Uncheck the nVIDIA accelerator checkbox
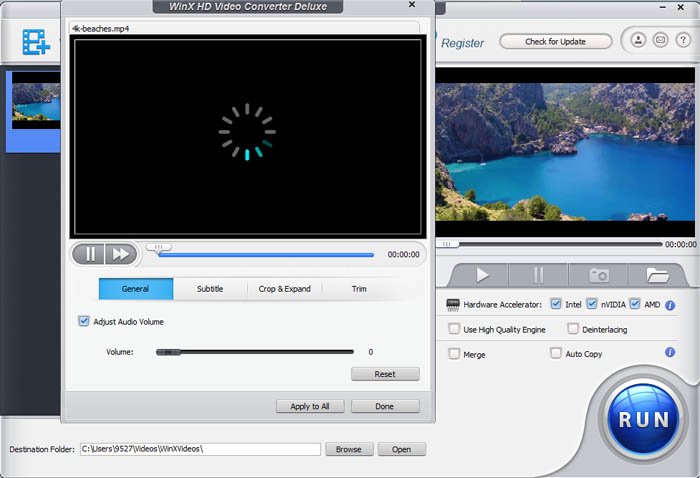 (x=592, y=304)
